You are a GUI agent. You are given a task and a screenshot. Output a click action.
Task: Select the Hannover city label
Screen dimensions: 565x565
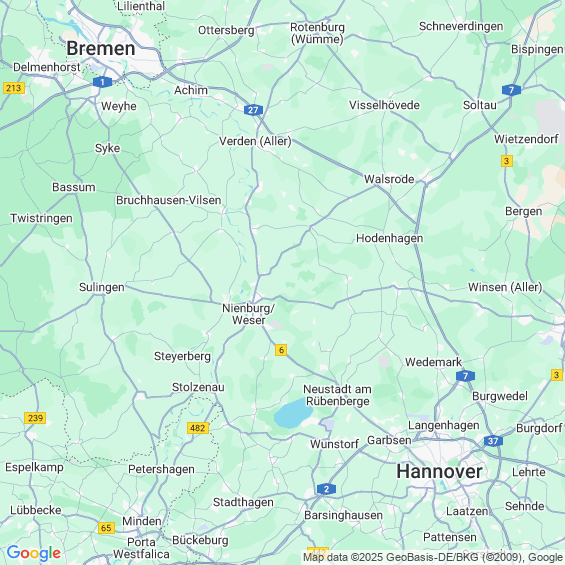439,471
